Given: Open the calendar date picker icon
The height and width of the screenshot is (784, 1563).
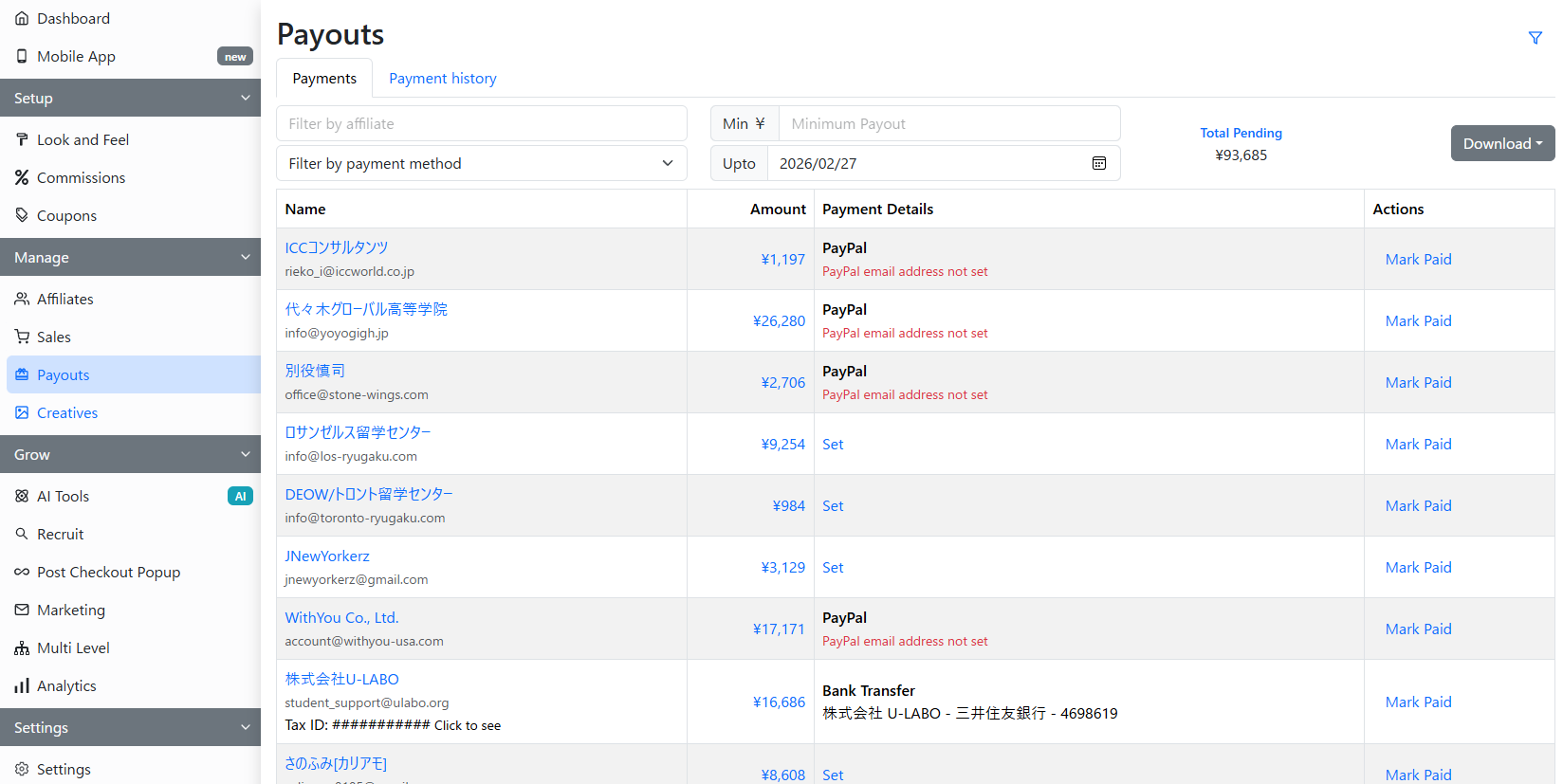Looking at the screenshot, I should [1098, 163].
